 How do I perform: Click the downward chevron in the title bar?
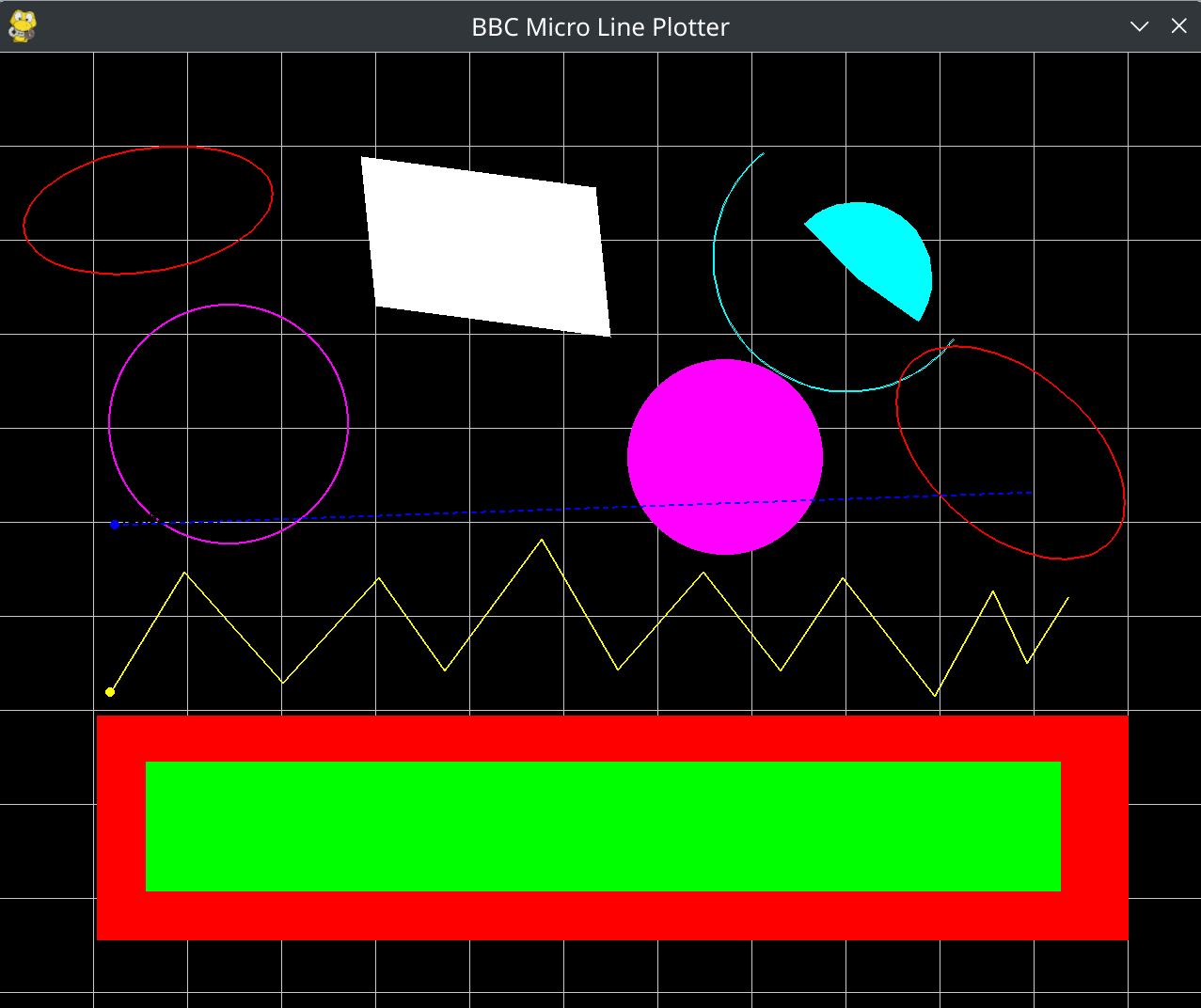coord(1139,26)
